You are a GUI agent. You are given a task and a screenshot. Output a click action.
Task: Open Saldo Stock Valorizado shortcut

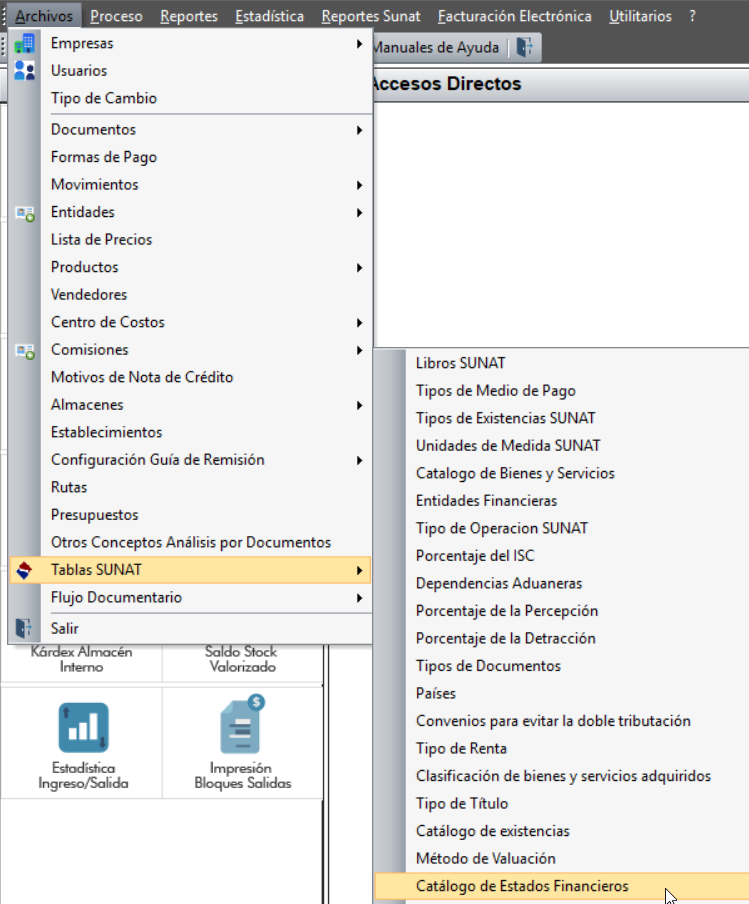click(x=242, y=659)
